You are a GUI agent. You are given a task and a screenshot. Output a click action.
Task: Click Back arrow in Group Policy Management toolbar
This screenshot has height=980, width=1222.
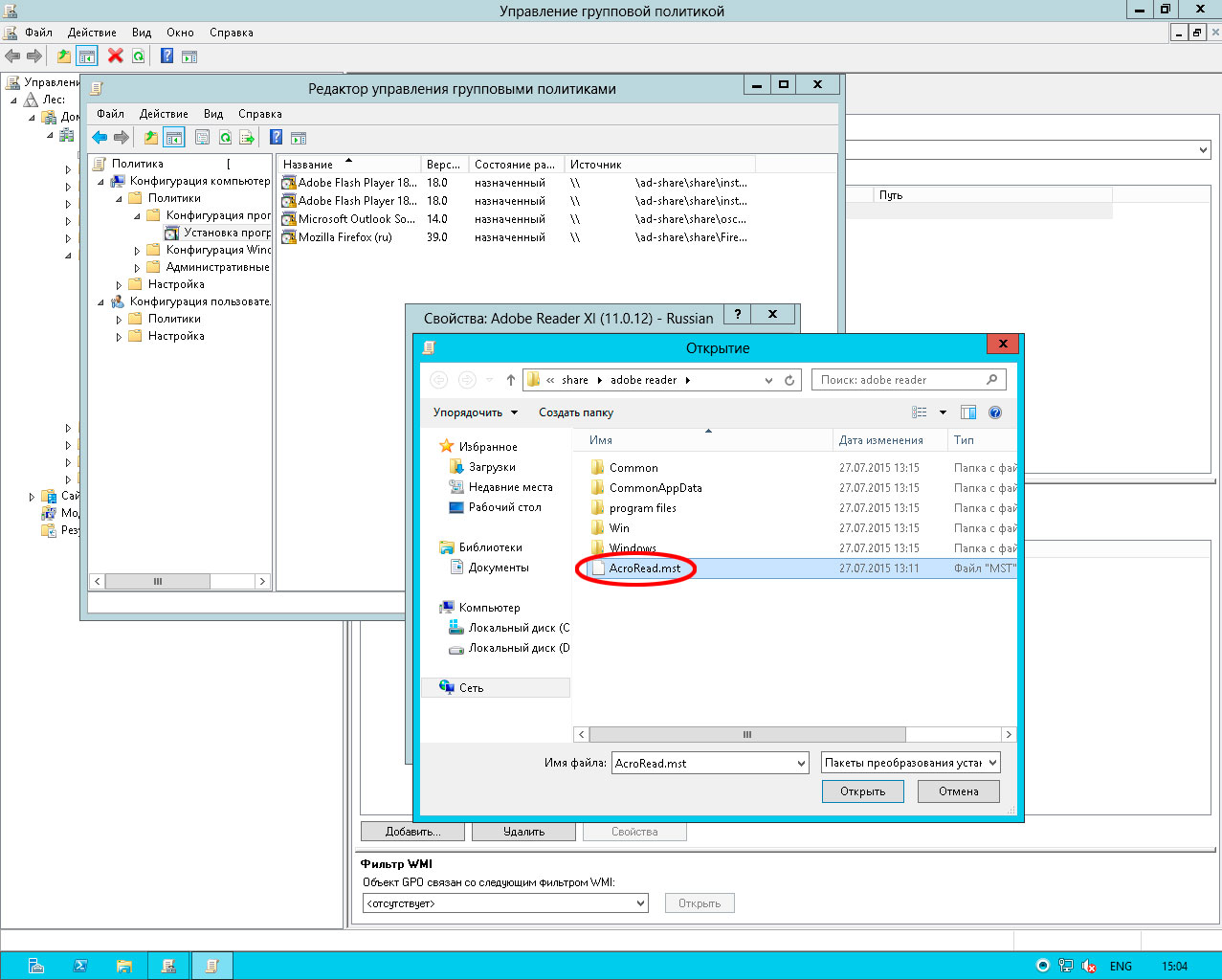click(x=12, y=56)
